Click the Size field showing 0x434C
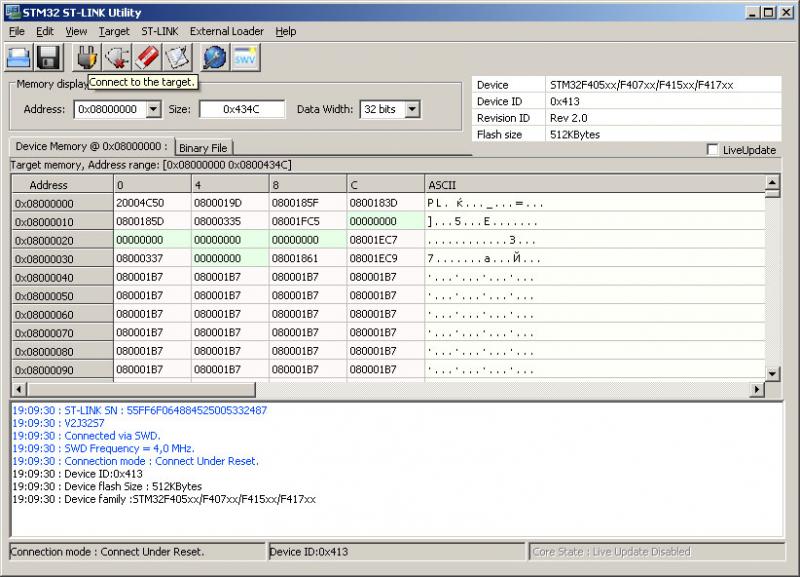 [x=241, y=109]
